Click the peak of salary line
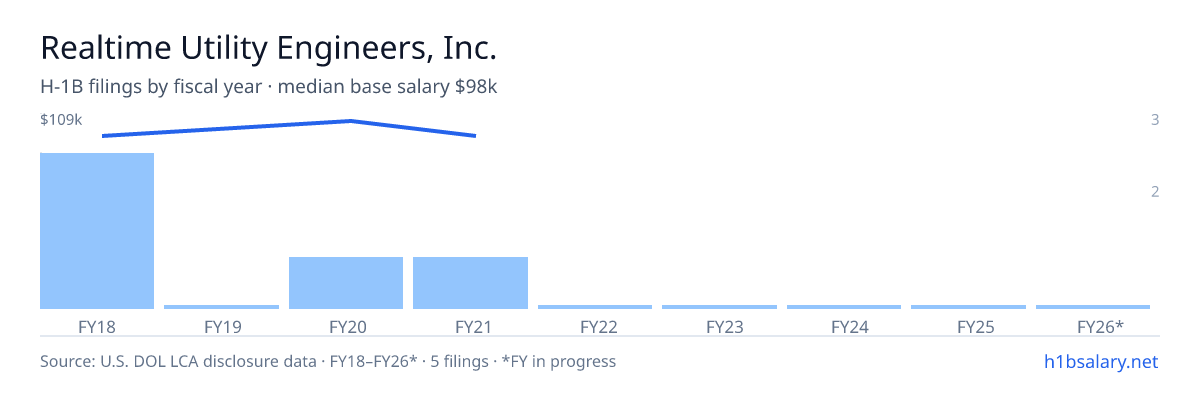This screenshot has height=400, width=1200. click(350, 121)
